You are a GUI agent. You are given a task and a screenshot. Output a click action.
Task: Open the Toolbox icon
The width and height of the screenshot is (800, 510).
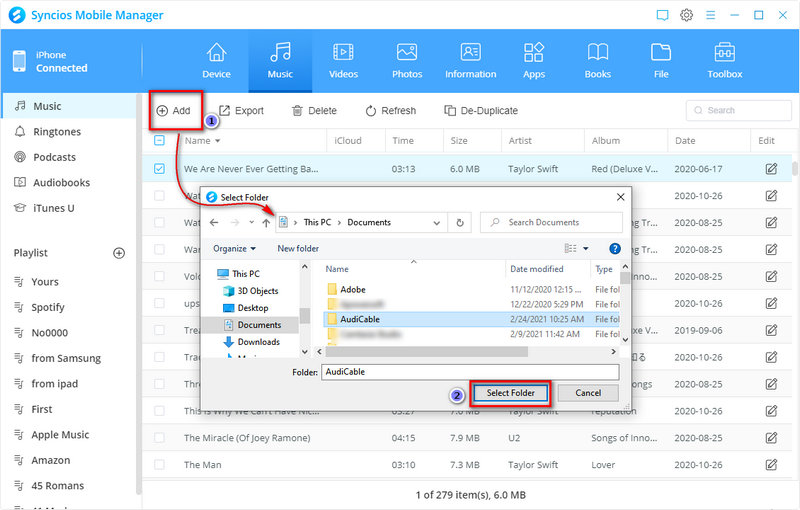(724, 53)
